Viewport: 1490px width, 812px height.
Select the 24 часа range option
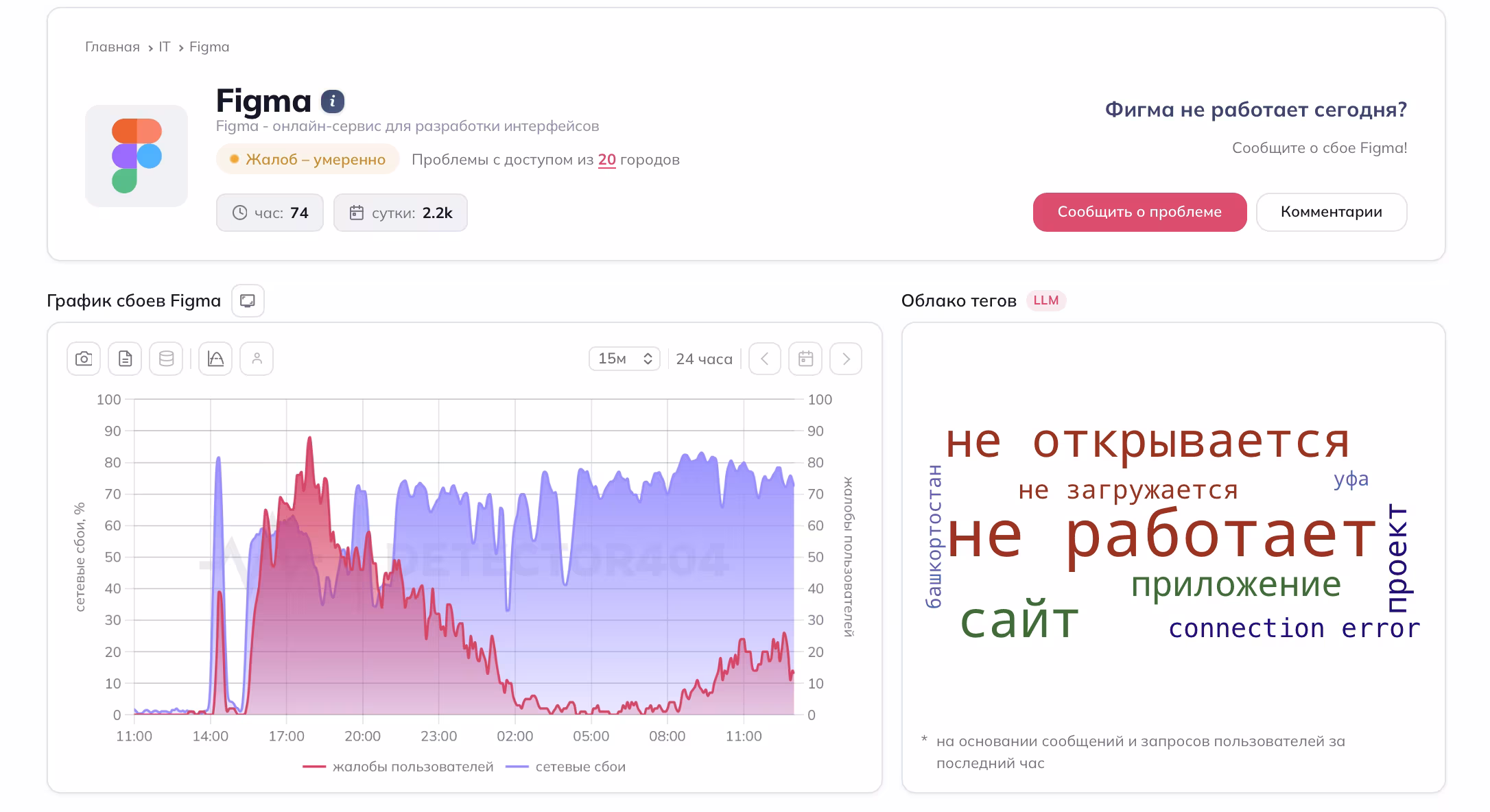coord(704,359)
